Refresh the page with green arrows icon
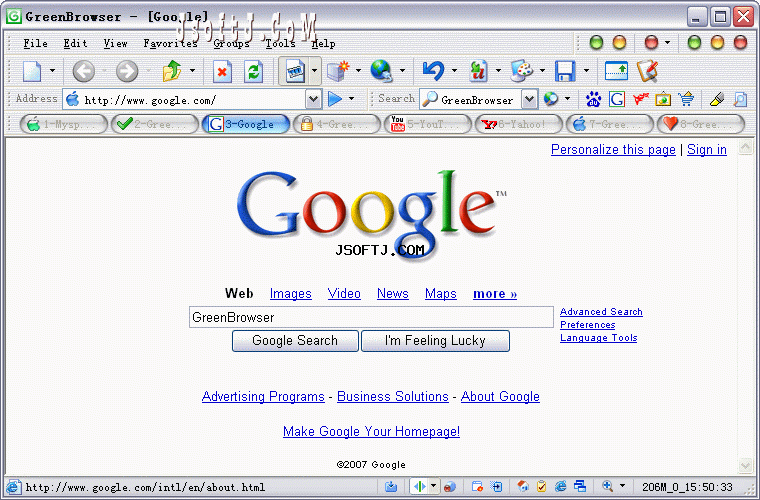760x500 pixels. point(253,72)
